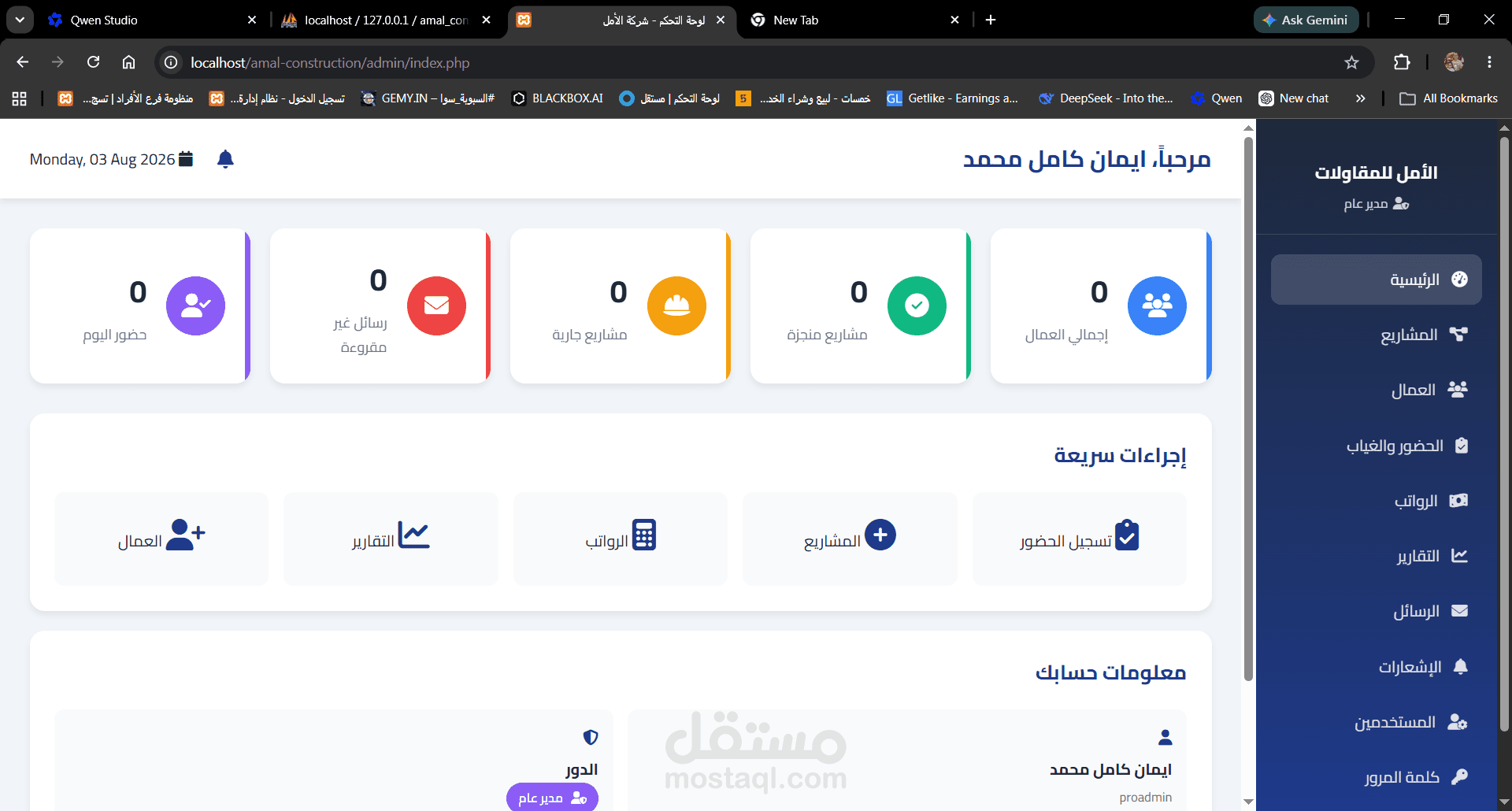Open the browser extensions puzzle icon
Screen dimensions: 1512x811
pos(1402,62)
